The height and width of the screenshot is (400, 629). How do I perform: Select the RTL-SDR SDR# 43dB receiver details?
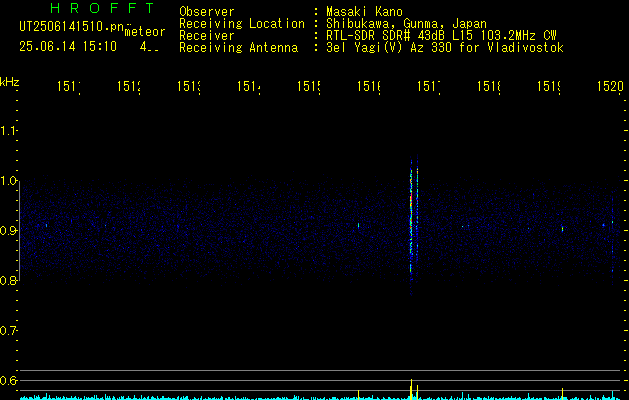tap(441, 36)
